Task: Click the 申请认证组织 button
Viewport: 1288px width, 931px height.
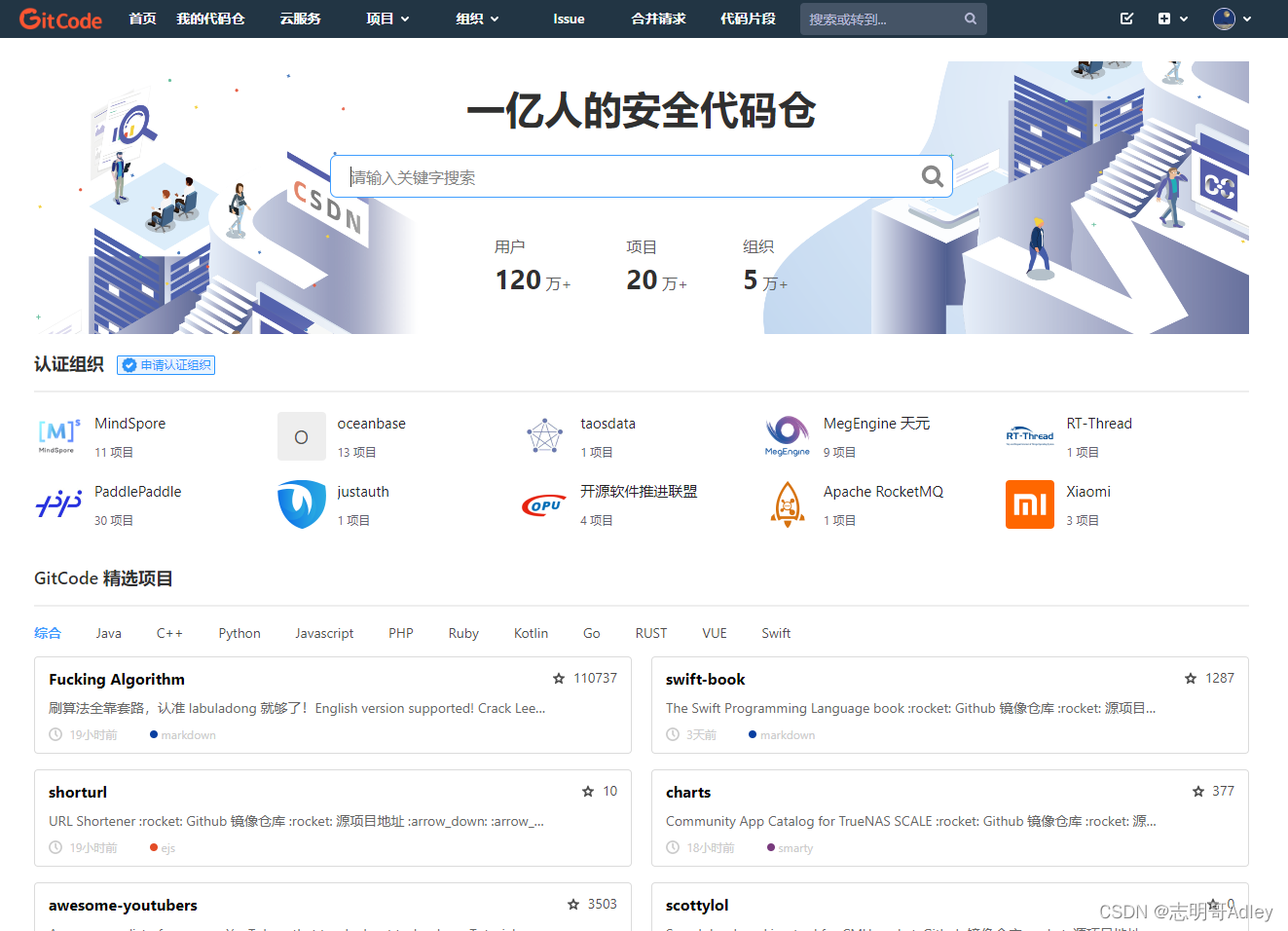Action: (166, 365)
